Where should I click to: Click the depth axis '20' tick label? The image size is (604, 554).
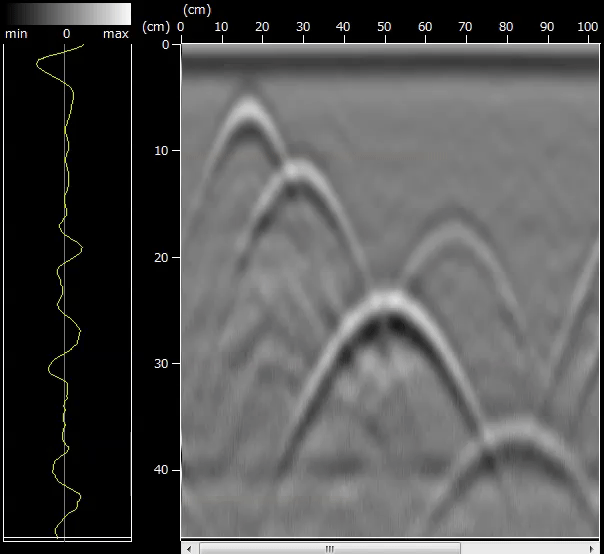(x=161, y=257)
